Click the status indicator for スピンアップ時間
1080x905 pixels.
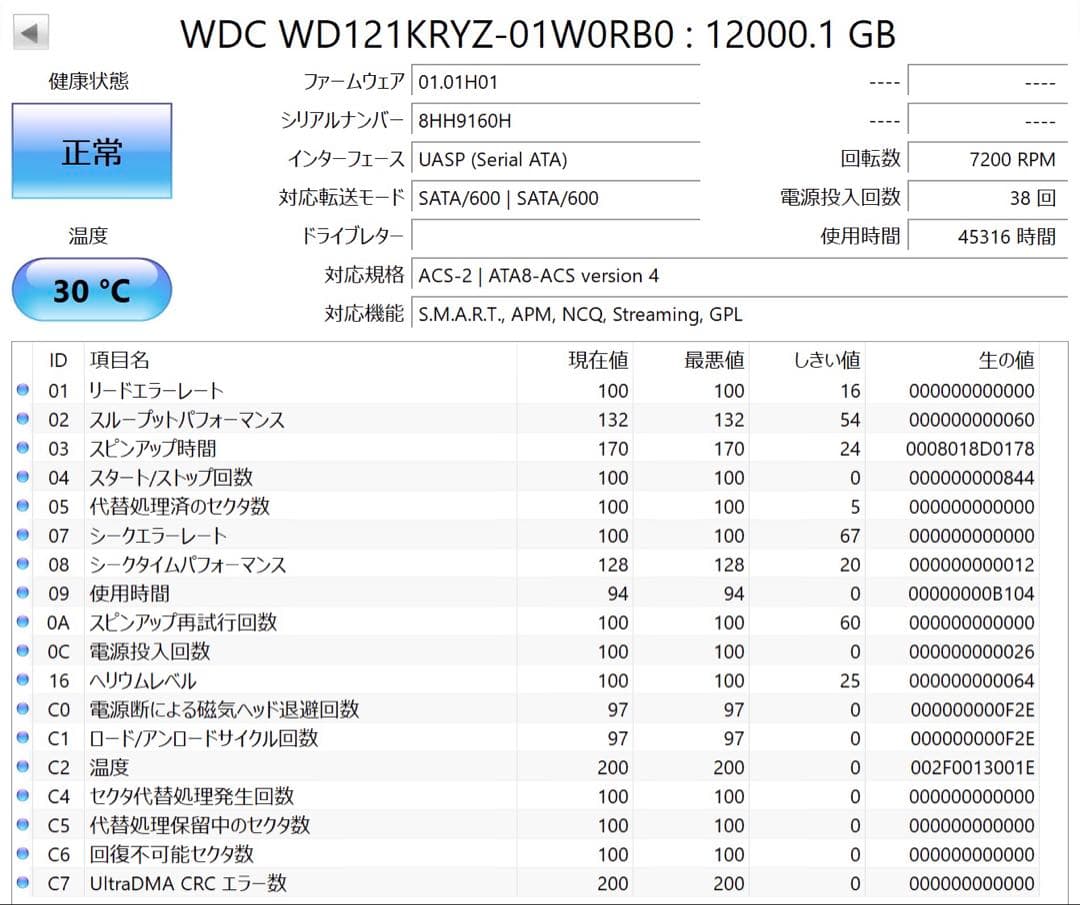point(22,448)
